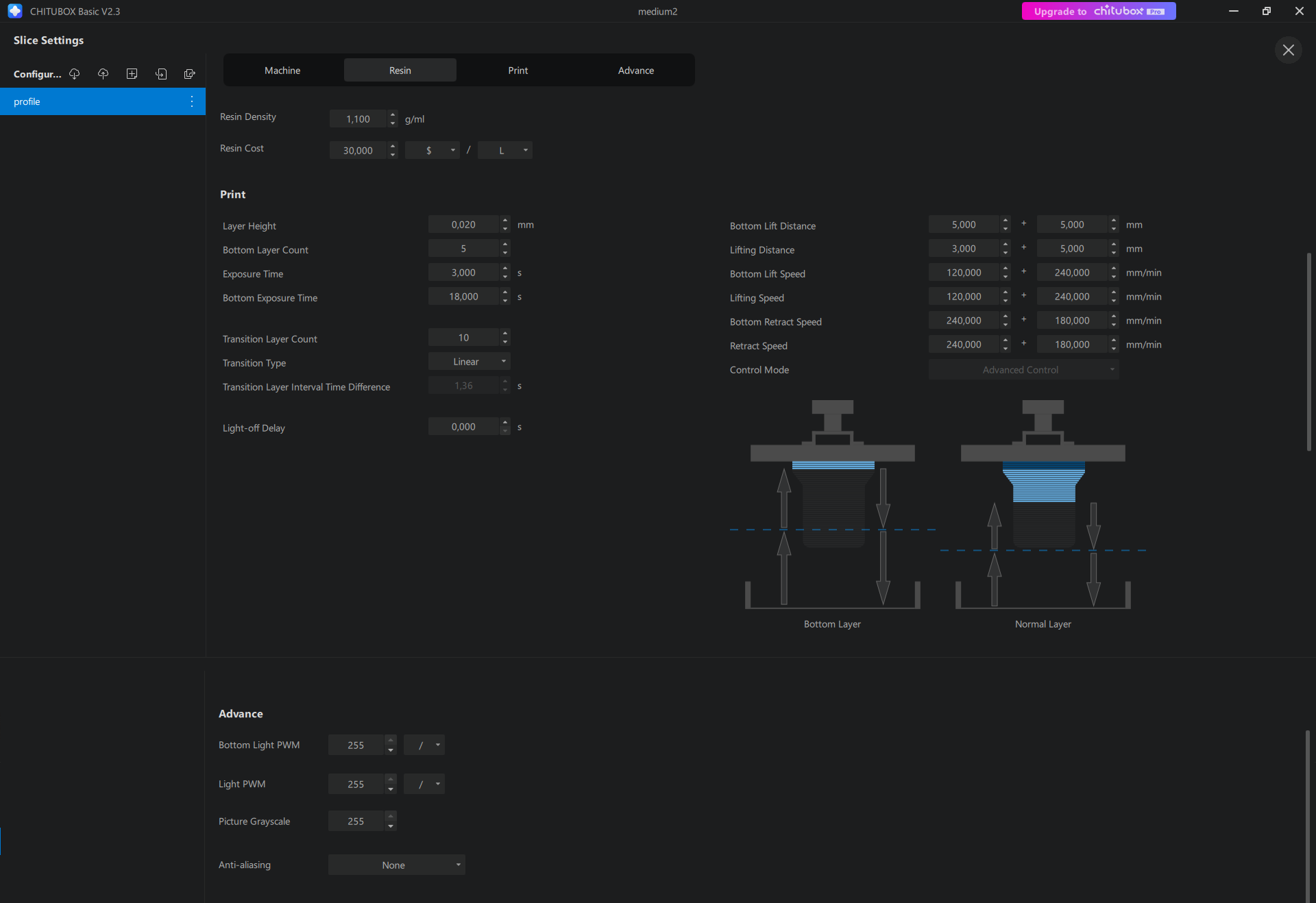This screenshot has height=903, width=1316.
Task: Click the Light PWM value field
Action: 356,784
